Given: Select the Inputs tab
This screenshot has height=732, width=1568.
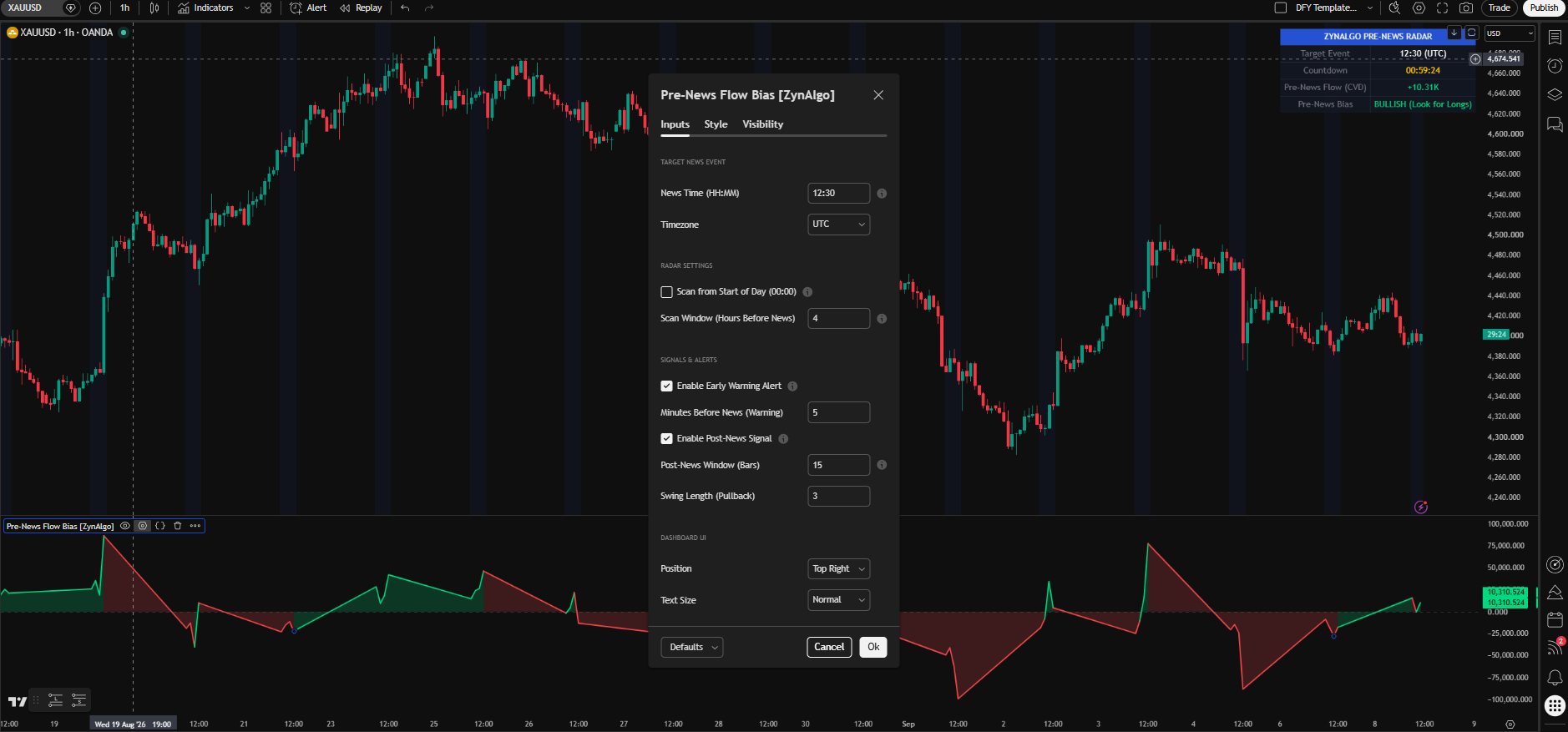Looking at the screenshot, I should click(675, 124).
